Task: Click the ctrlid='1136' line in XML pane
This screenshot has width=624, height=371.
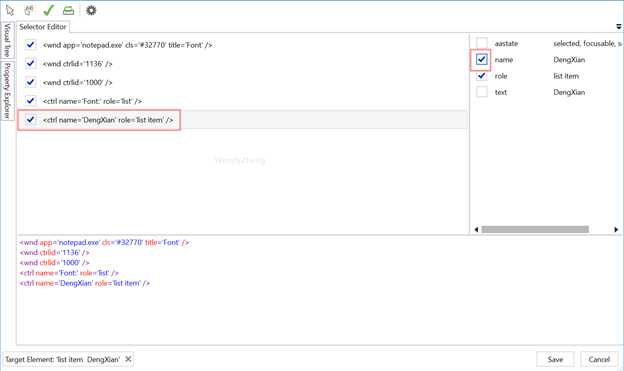Action: tap(55, 253)
